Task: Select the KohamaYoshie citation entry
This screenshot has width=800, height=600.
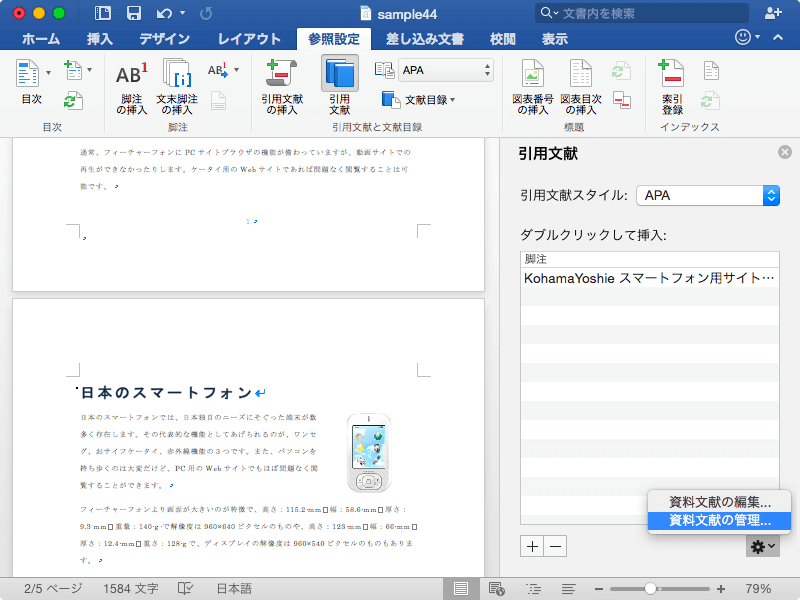Action: [x=649, y=278]
